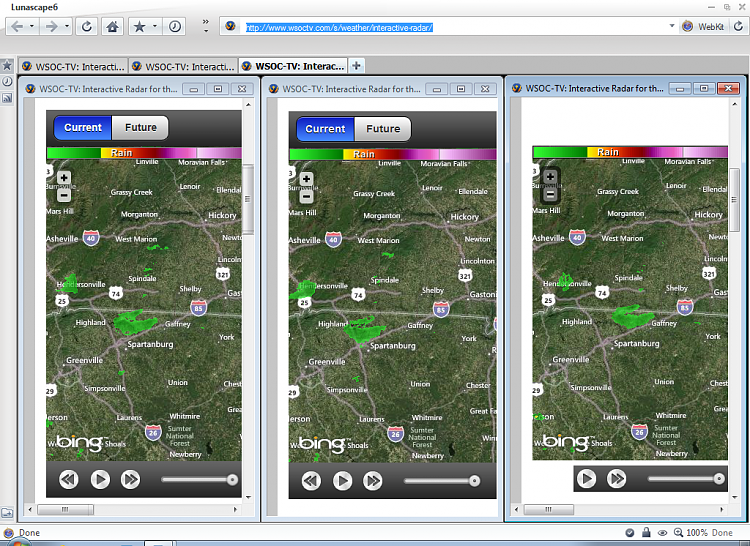Click the status bar padlock security icon
The height and width of the screenshot is (546, 750).
point(646,532)
